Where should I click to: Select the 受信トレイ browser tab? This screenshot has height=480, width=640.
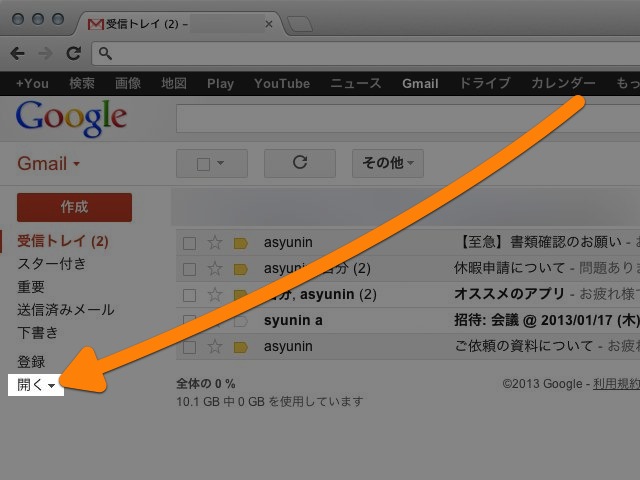[x=180, y=24]
